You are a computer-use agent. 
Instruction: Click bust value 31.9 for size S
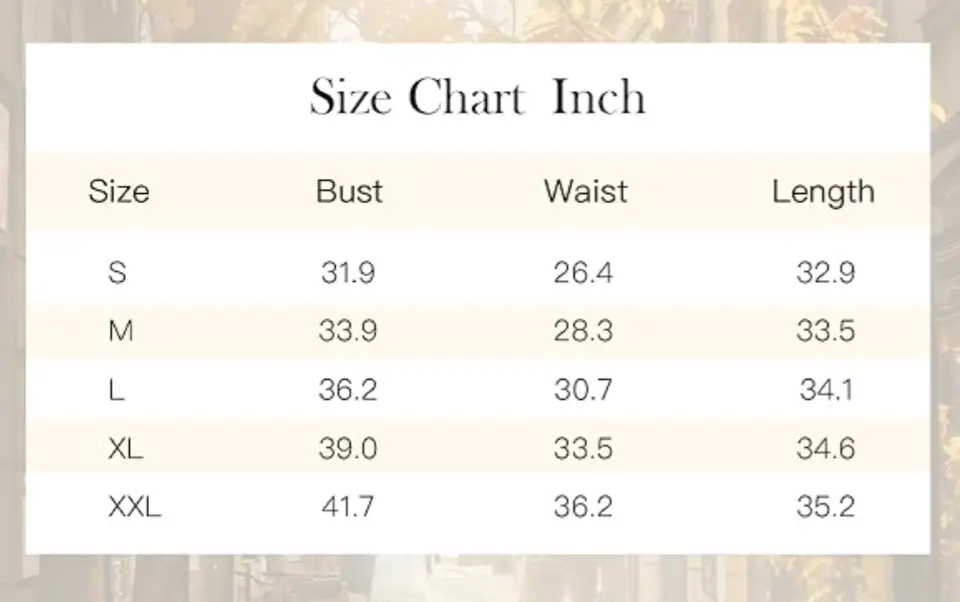pos(348,272)
